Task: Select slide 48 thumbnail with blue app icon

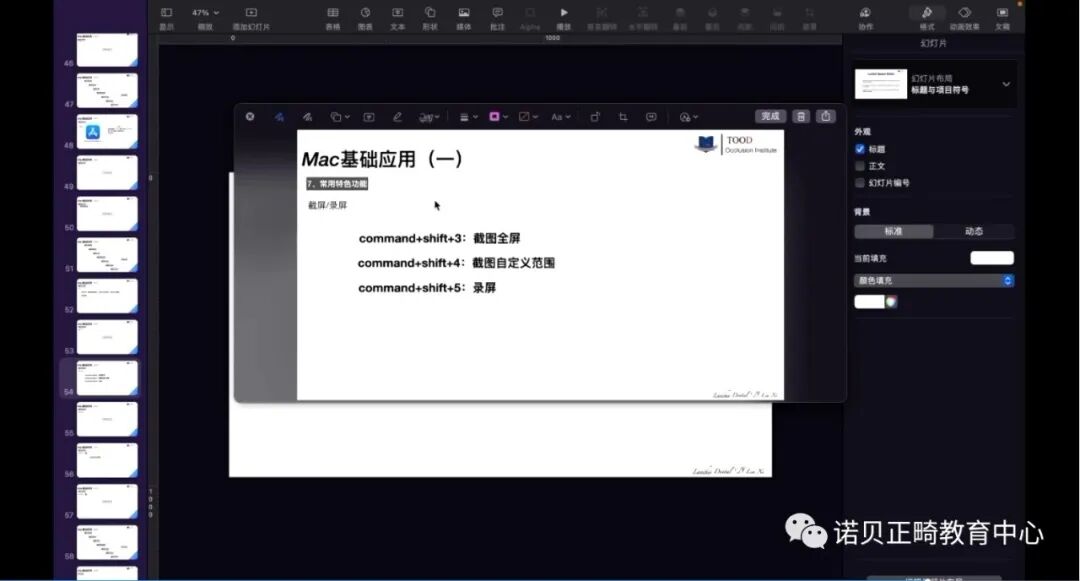Action: tap(107, 132)
